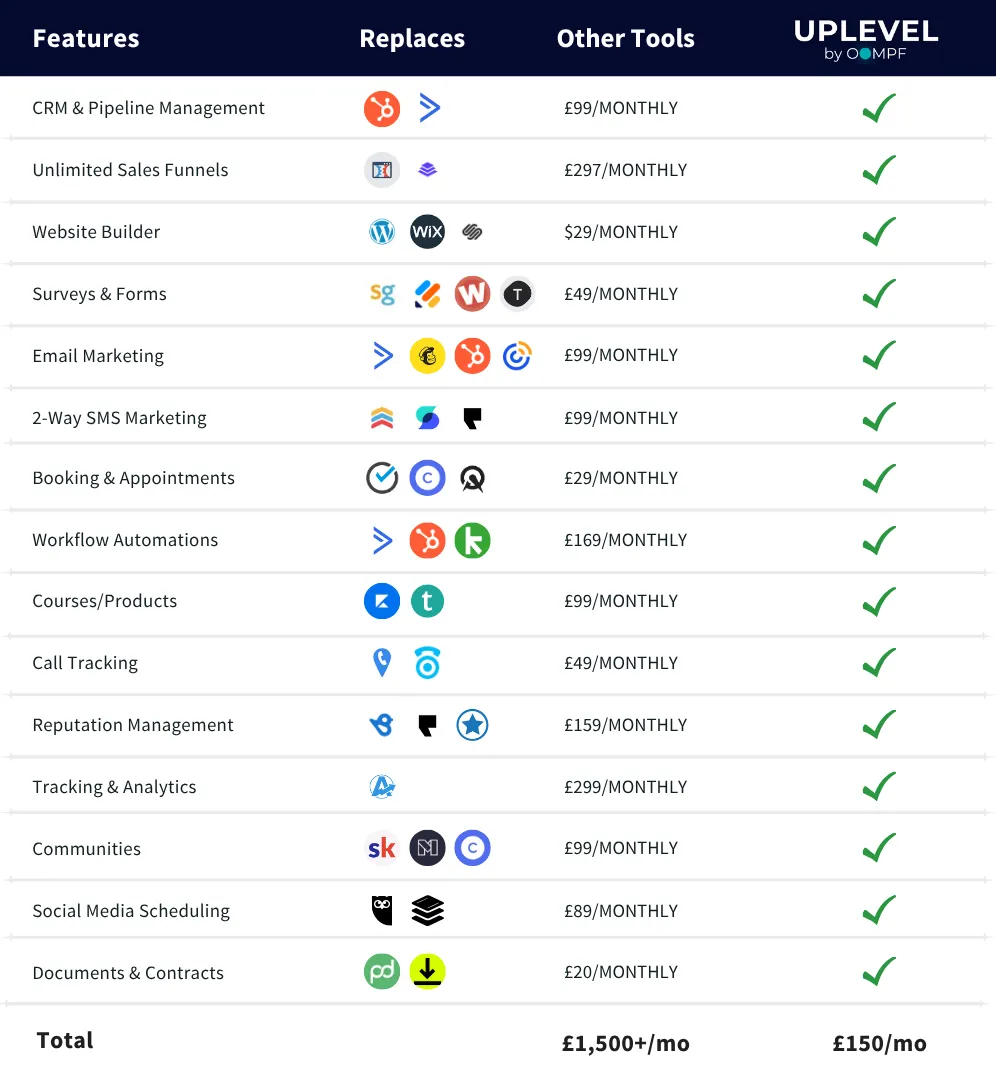Click the WordPress logo icon
This screenshot has height=1080, width=996.
tap(382, 231)
